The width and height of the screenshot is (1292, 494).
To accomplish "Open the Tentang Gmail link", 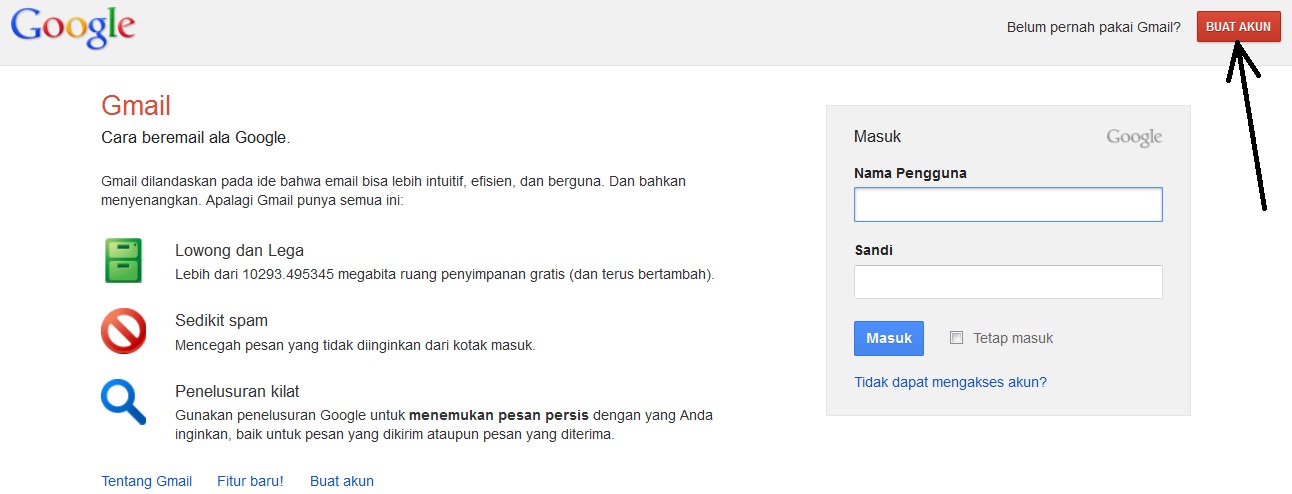I will pyautogui.click(x=147, y=481).
